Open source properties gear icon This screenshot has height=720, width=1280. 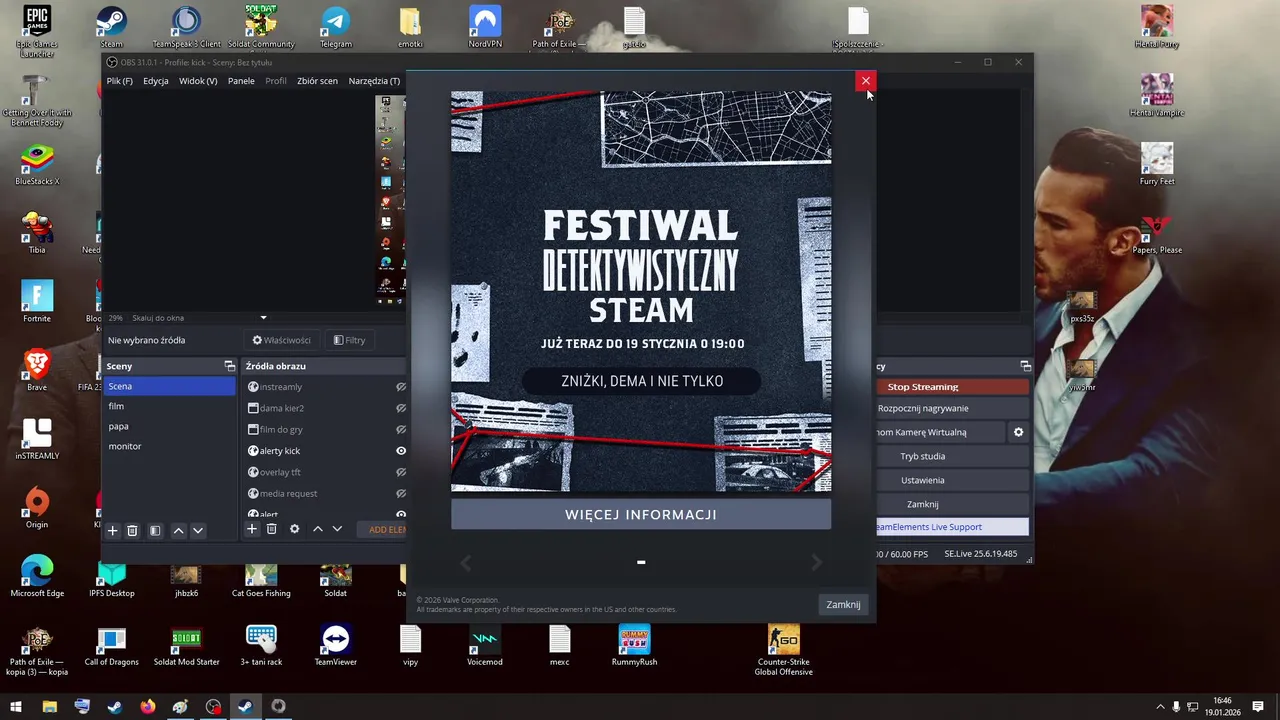pos(294,529)
